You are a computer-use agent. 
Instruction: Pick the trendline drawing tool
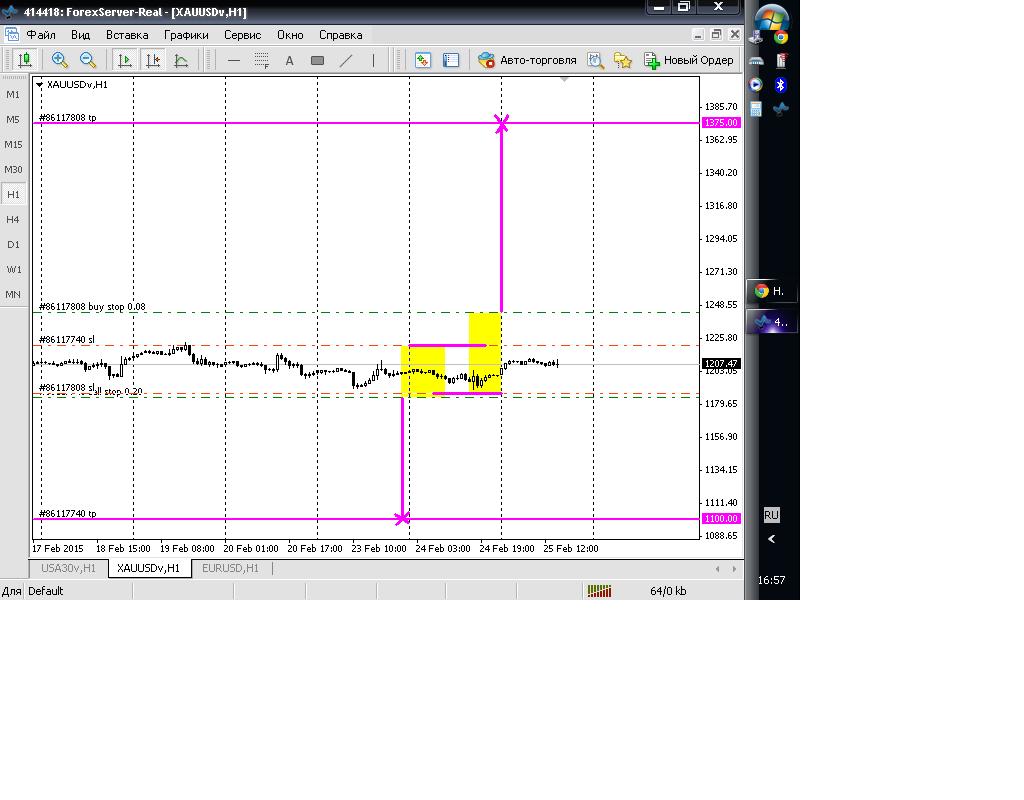pyautogui.click(x=346, y=60)
